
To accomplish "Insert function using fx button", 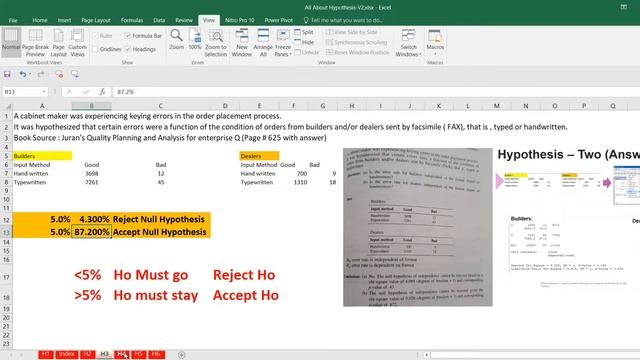I will pyautogui.click(x=102, y=92).
